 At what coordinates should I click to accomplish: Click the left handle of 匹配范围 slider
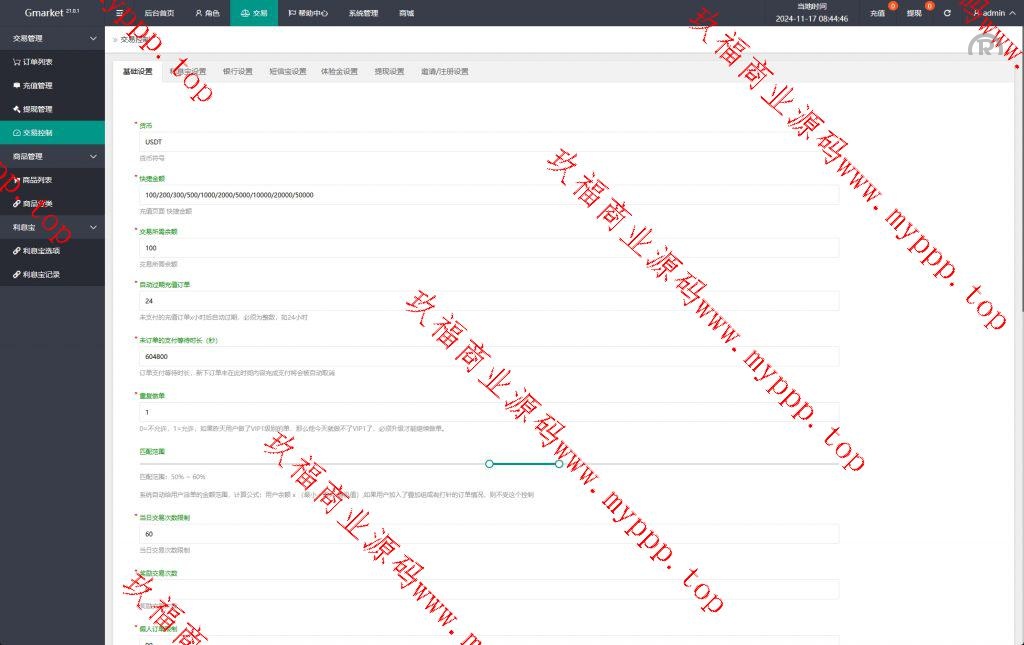489,464
